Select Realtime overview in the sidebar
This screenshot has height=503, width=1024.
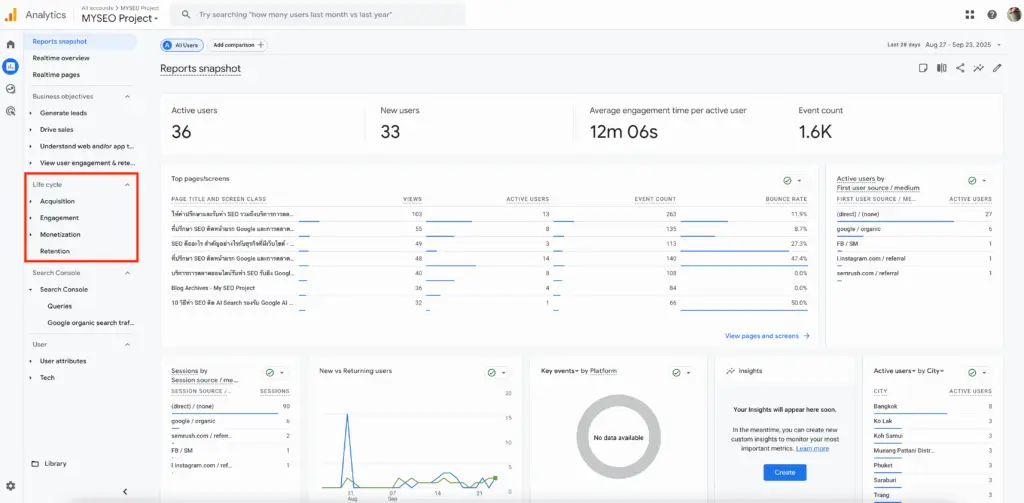pyautogui.click(x=61, y=58)
